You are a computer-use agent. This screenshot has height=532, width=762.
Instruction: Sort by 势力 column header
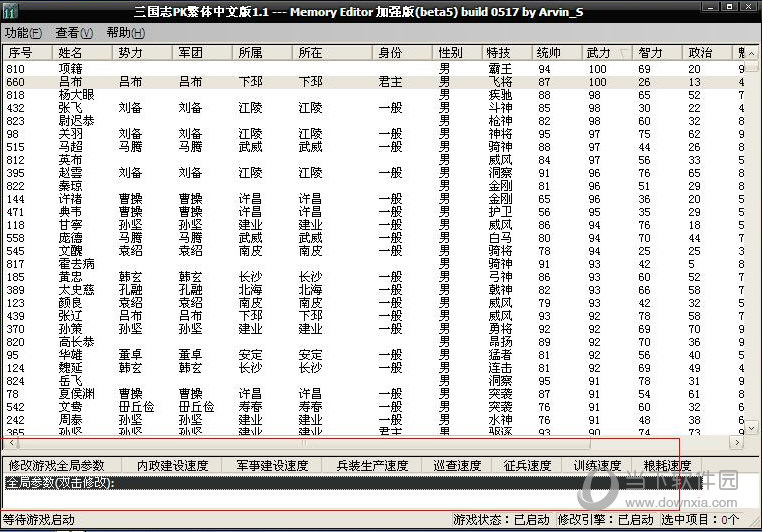(142, 52)
